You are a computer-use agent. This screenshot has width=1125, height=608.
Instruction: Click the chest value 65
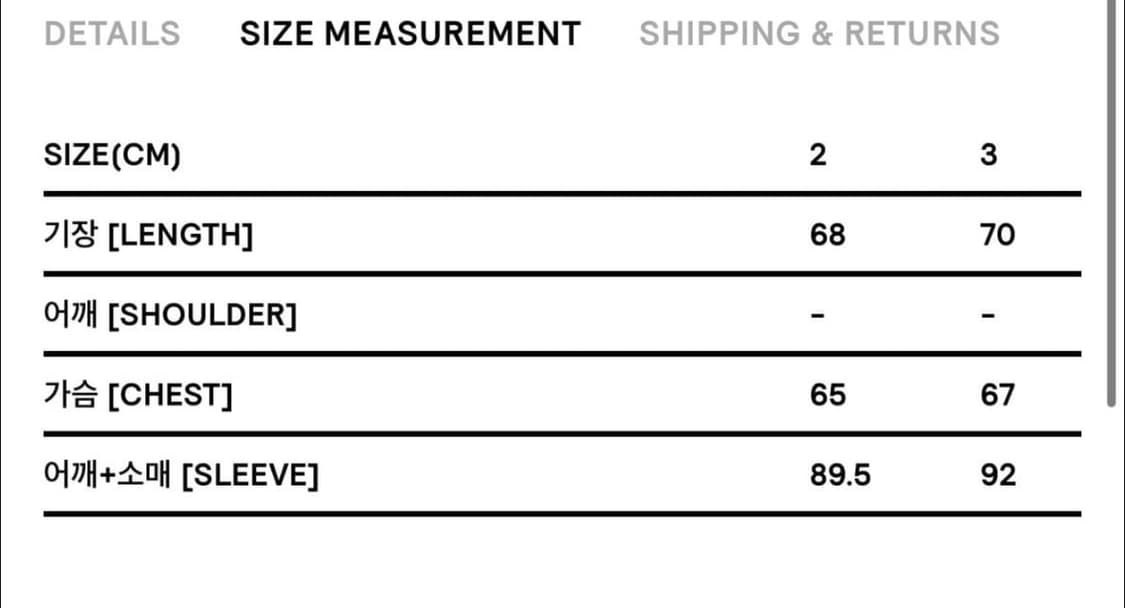click(x=827, y=396)
